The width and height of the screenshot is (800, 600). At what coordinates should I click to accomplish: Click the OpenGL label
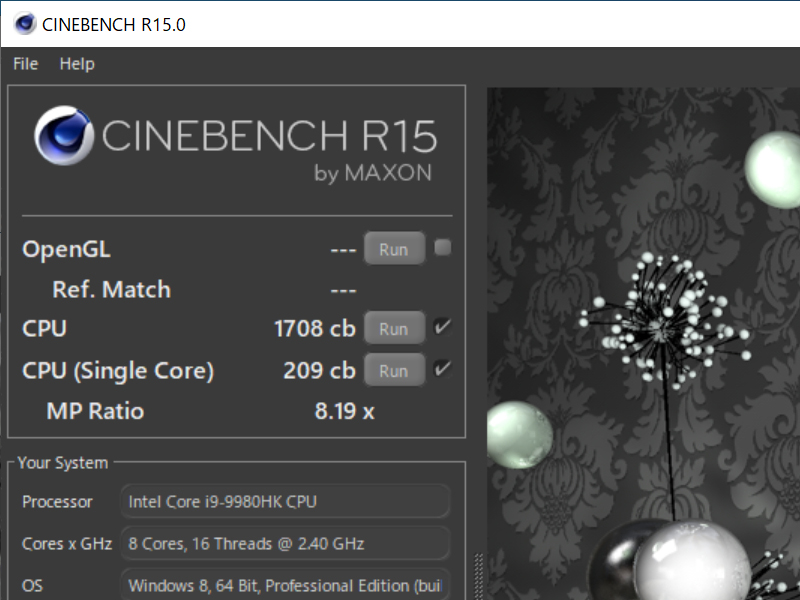point(66,249)
